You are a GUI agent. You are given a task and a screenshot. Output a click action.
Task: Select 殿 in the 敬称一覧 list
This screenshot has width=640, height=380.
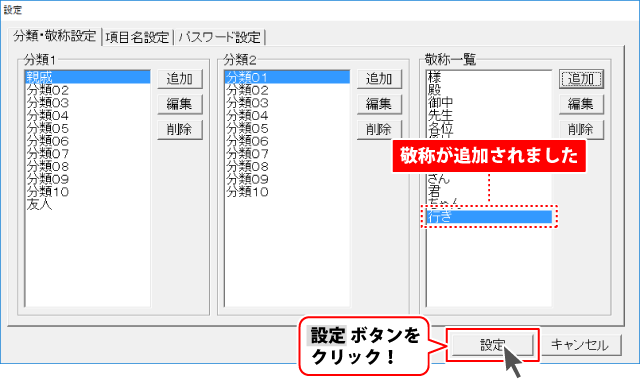[x=489, y=90]
